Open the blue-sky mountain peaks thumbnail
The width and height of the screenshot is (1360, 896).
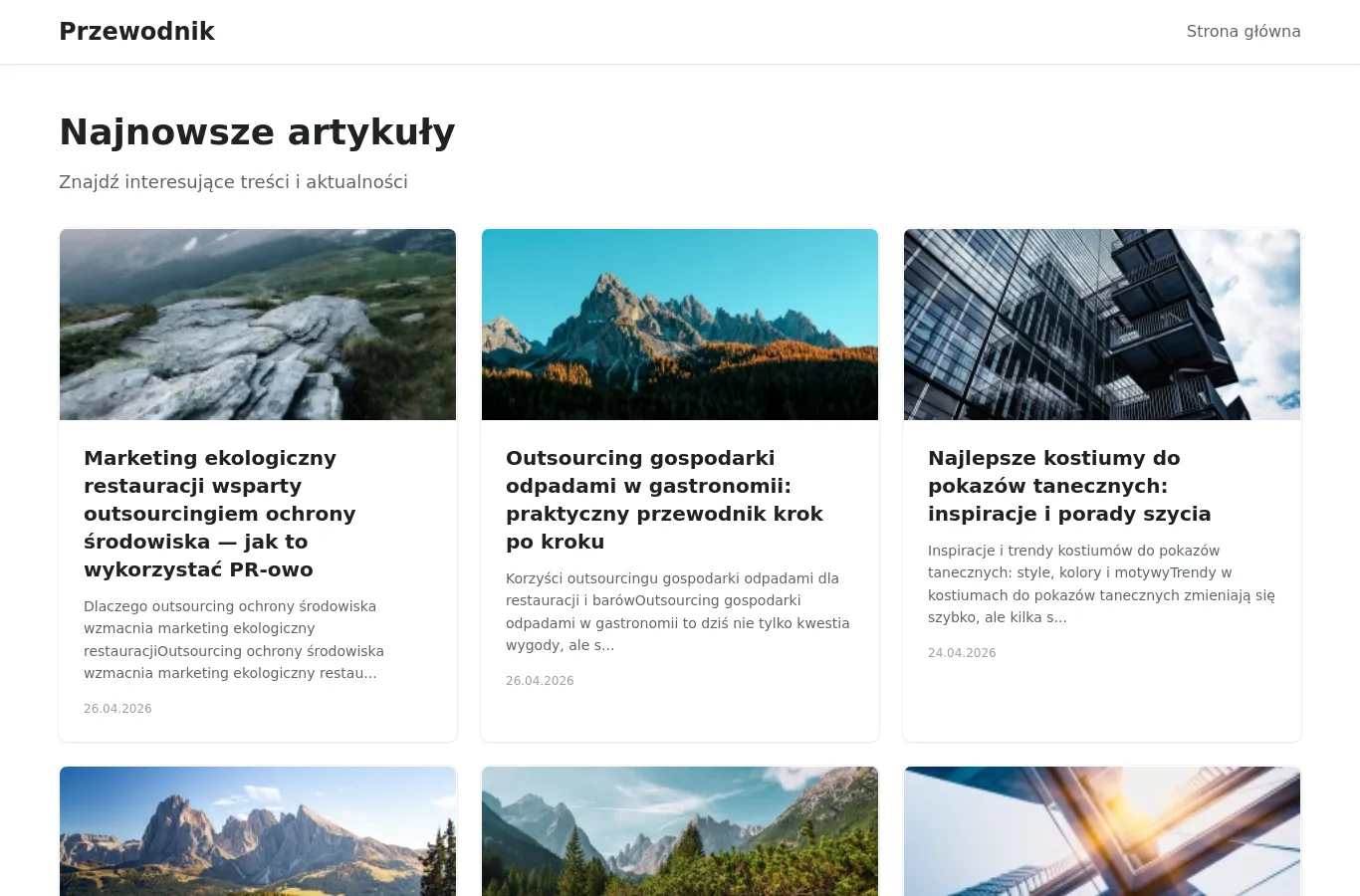point(680,325)
